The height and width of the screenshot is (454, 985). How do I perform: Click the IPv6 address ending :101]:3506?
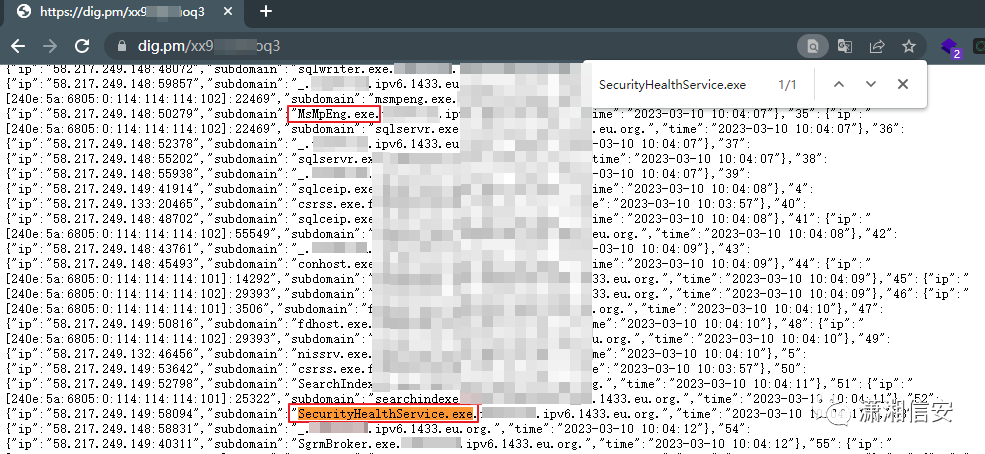click(x=134, y=309)
